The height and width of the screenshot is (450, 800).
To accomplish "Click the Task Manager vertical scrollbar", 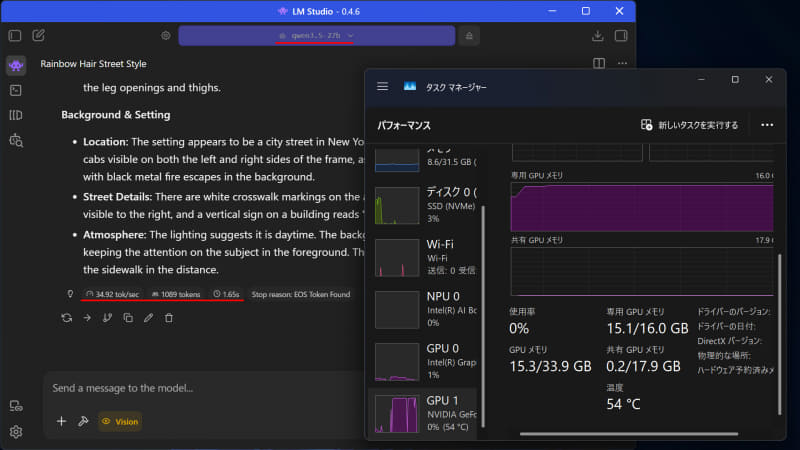I will tap(780, 334).
